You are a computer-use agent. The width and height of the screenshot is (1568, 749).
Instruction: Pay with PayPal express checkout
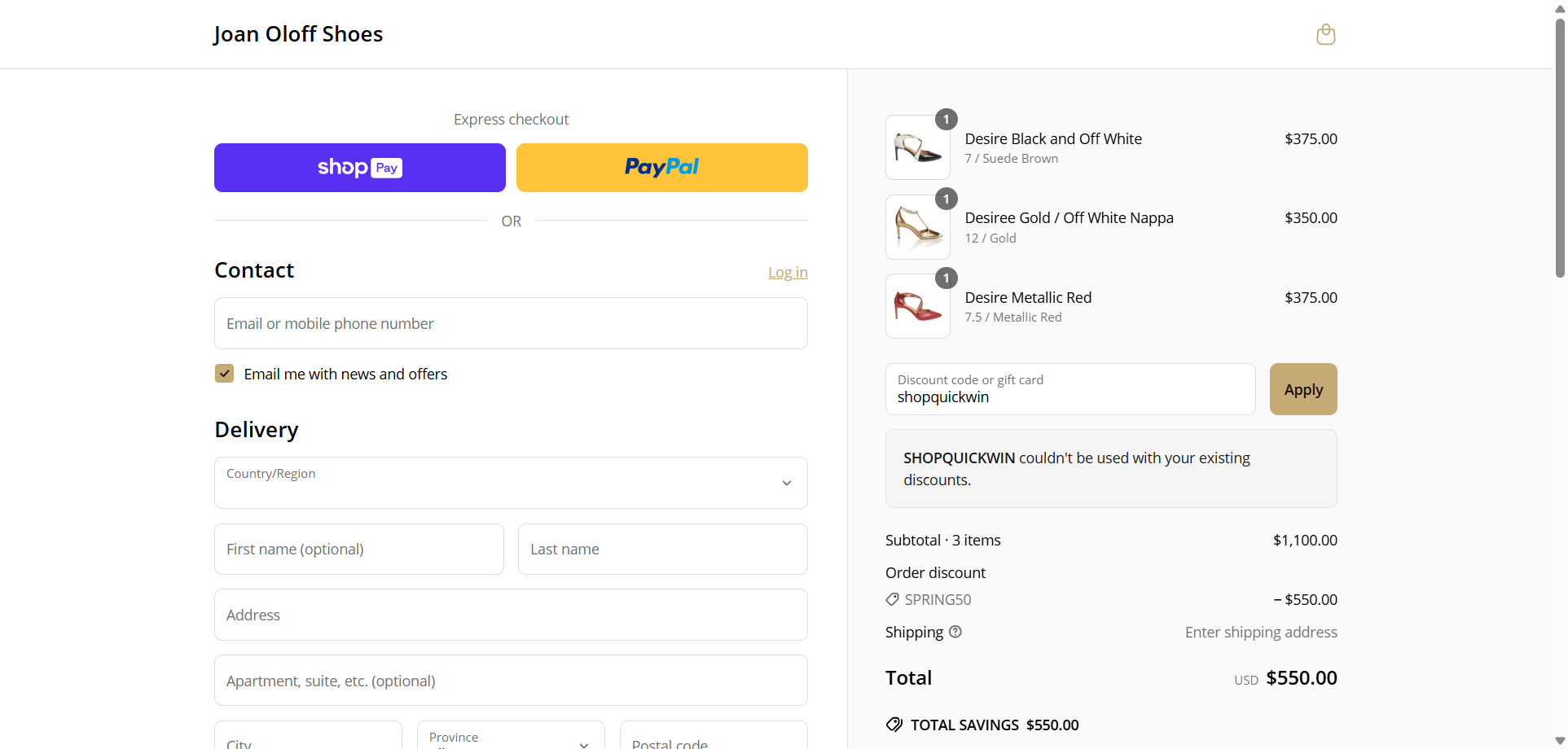tap(662, 168)
